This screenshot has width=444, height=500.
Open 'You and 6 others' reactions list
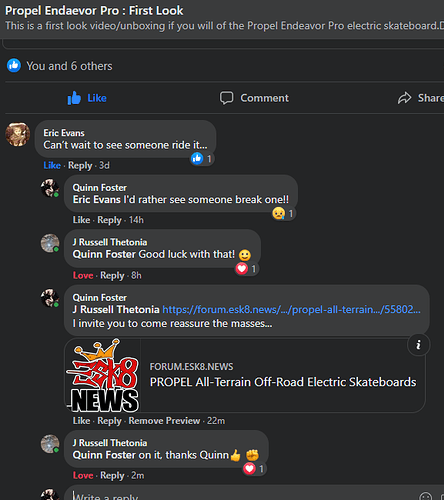click(69, 66)
